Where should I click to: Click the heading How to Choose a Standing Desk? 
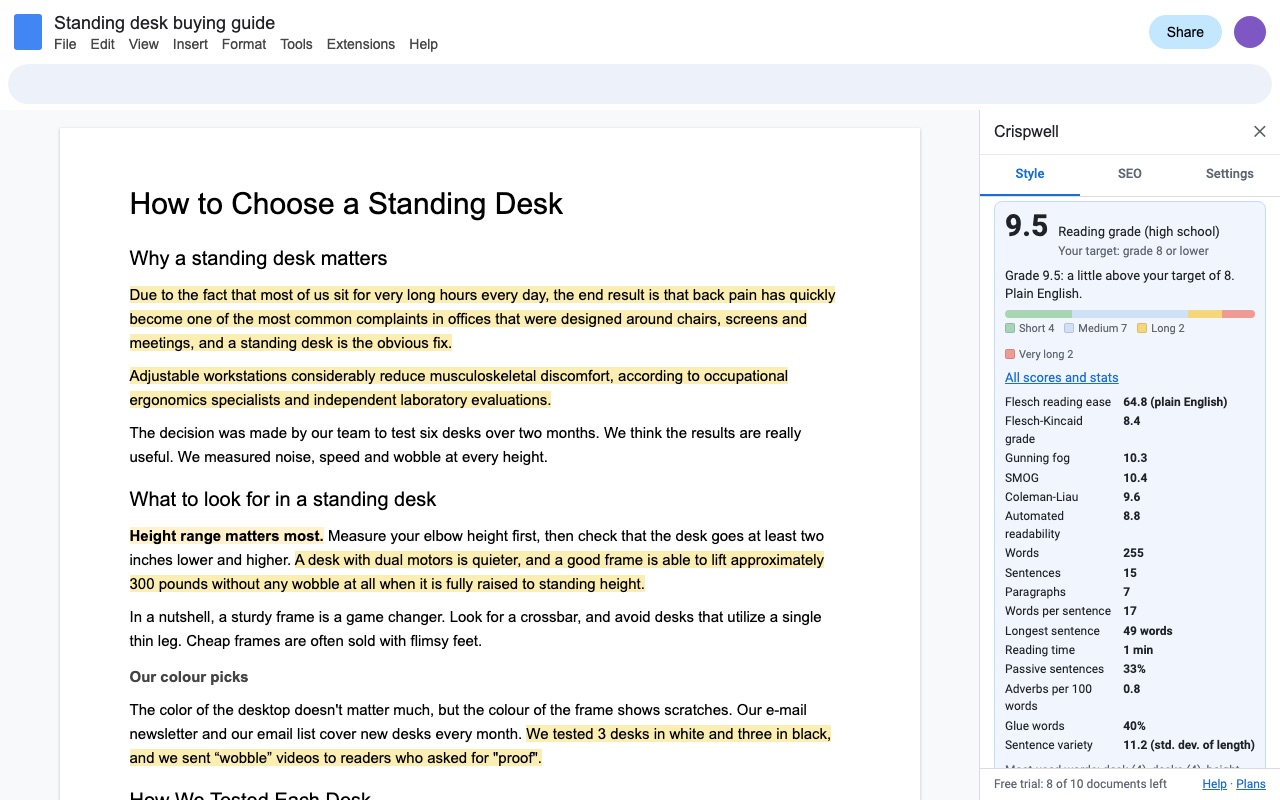coord(346,204)
